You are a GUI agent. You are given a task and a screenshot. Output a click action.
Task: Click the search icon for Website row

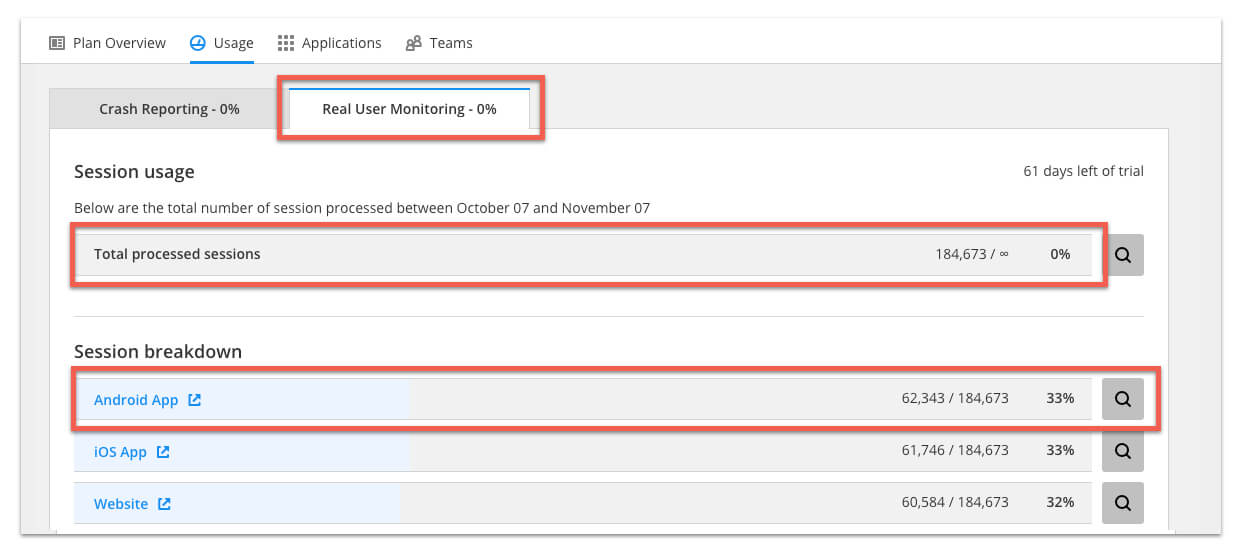click(x=1123, y=503)
